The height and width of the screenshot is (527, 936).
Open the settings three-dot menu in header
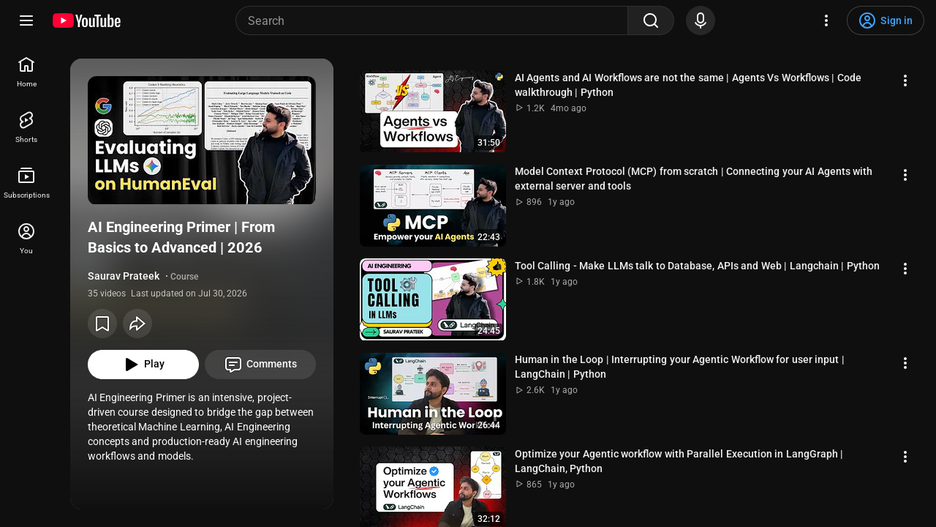[x=826, y=21]
